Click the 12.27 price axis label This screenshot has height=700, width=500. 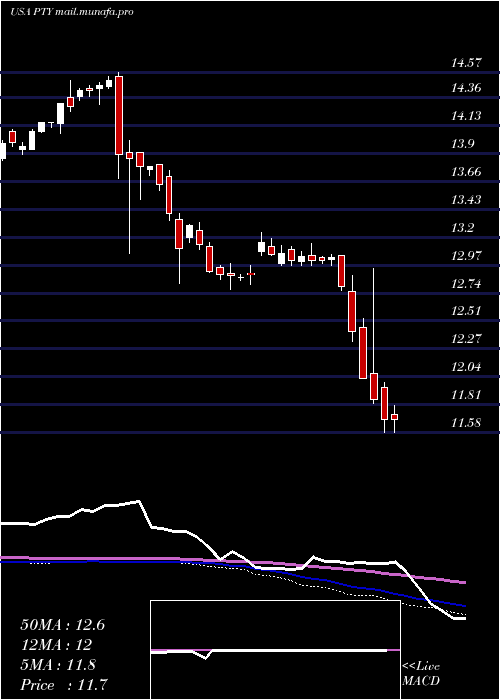click(x=466, y=339)
